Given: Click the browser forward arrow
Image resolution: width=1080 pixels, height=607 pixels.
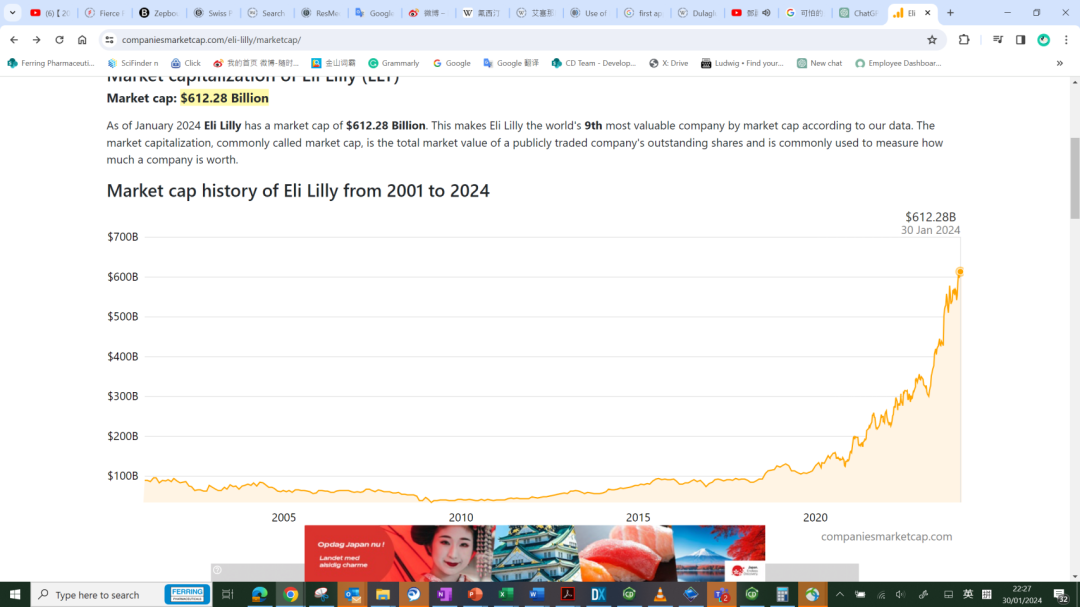Looking at the screenshot, I should [37, 40].
